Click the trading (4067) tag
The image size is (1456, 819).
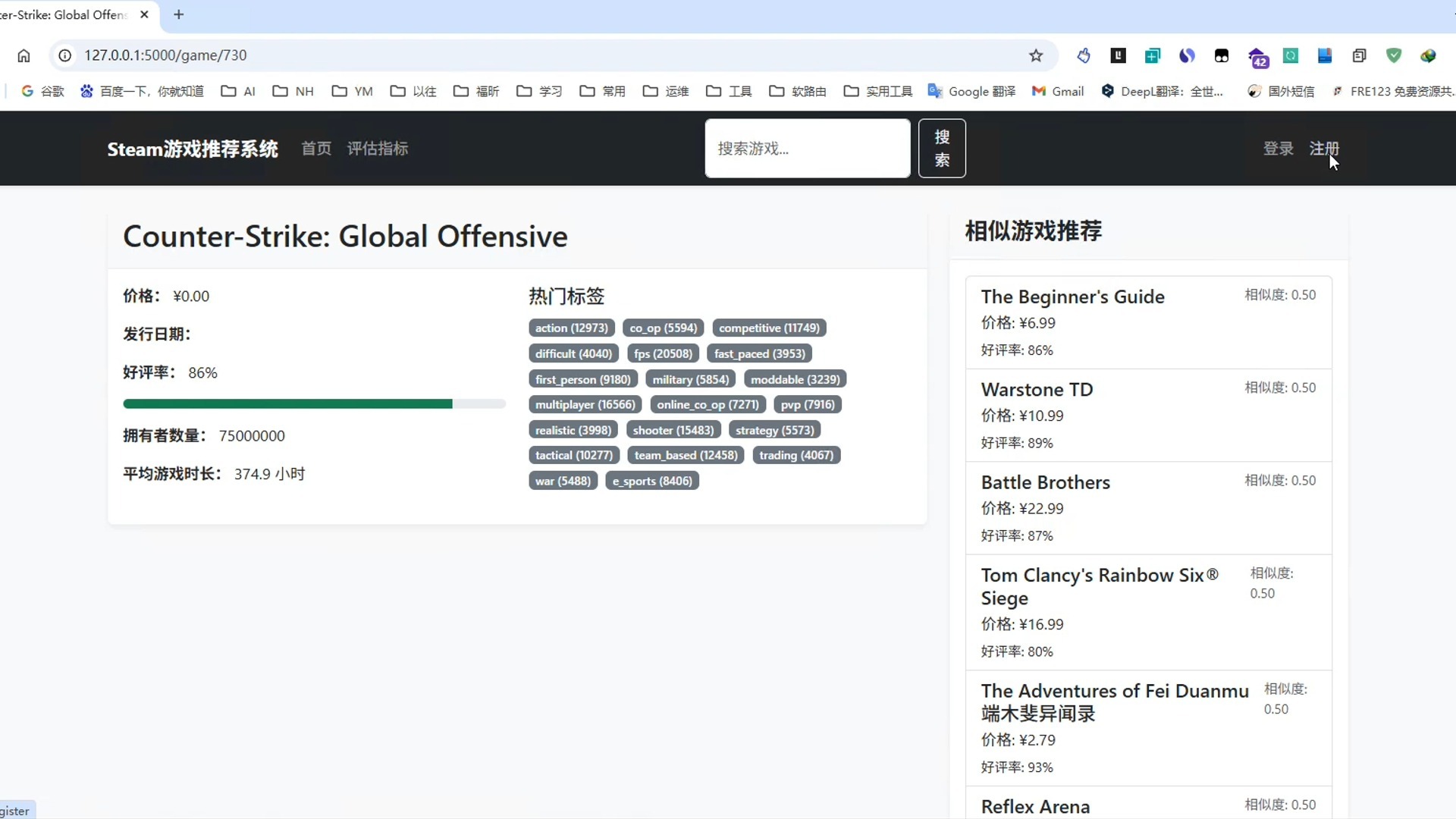pos(796,455)
